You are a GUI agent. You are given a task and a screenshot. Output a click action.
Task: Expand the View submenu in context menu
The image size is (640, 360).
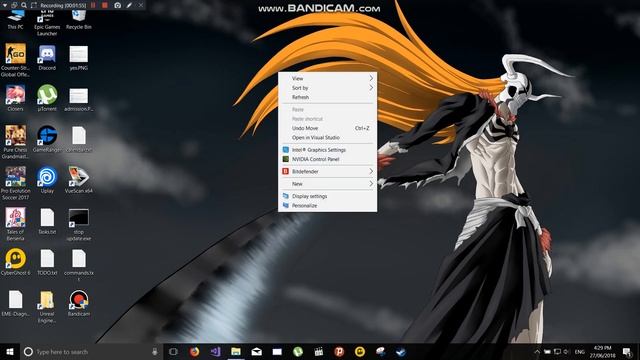click(x=327, y=78)
